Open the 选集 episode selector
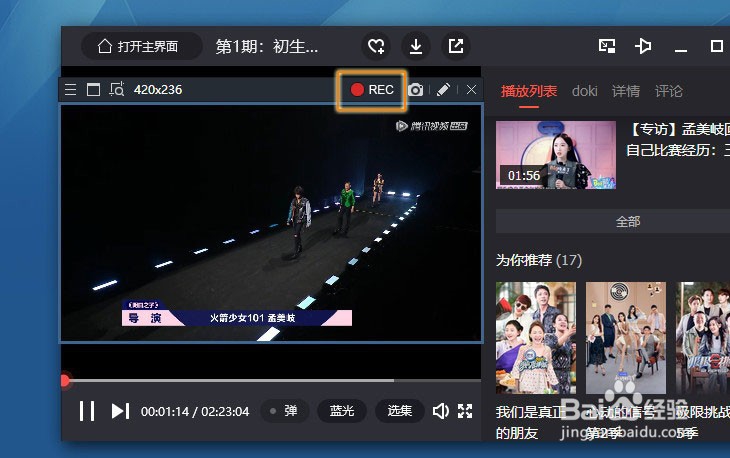 coord(399,411)
